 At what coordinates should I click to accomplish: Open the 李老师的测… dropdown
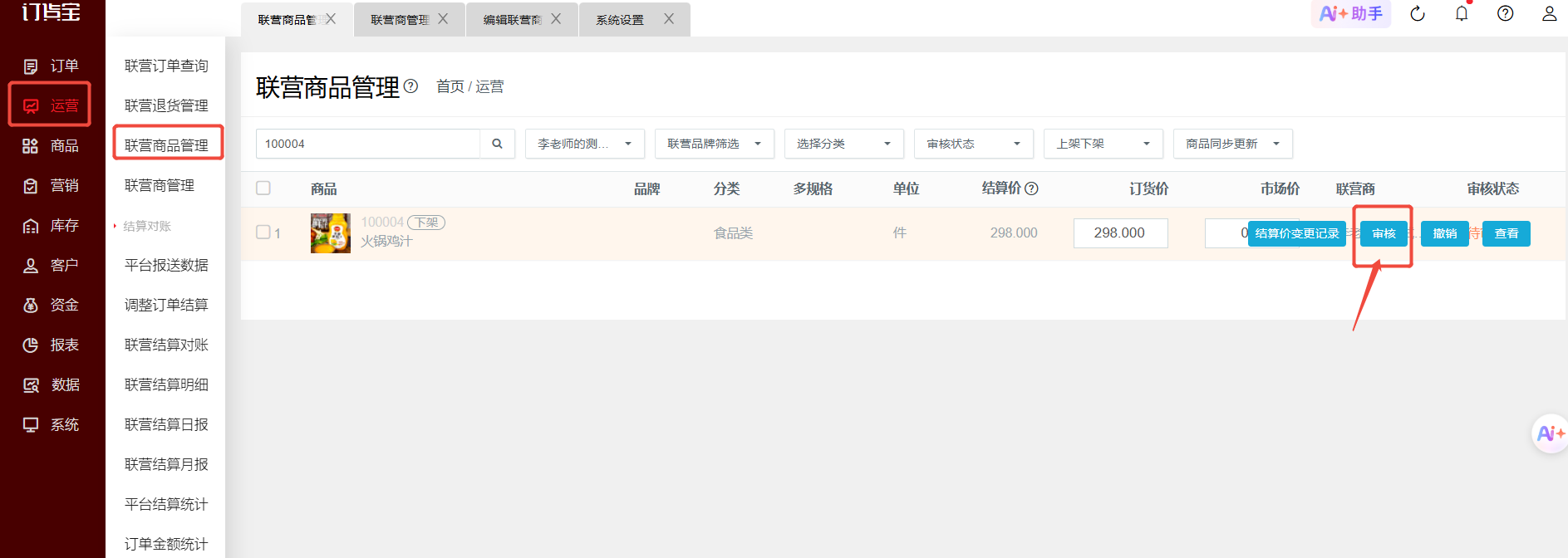(585, 144)
